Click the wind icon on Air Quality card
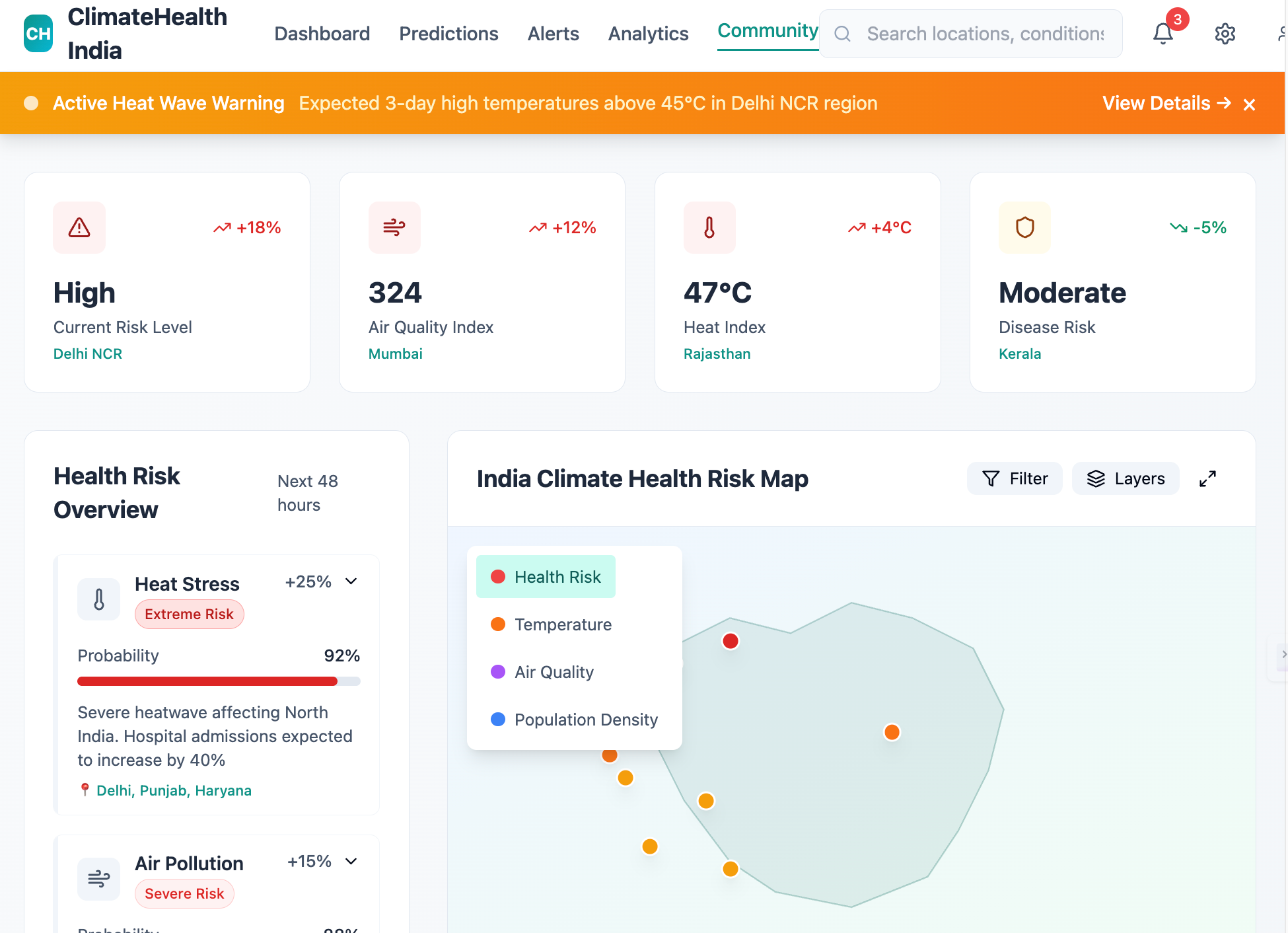The width and height of the screenshot is (1288, 933). point(394,228)
